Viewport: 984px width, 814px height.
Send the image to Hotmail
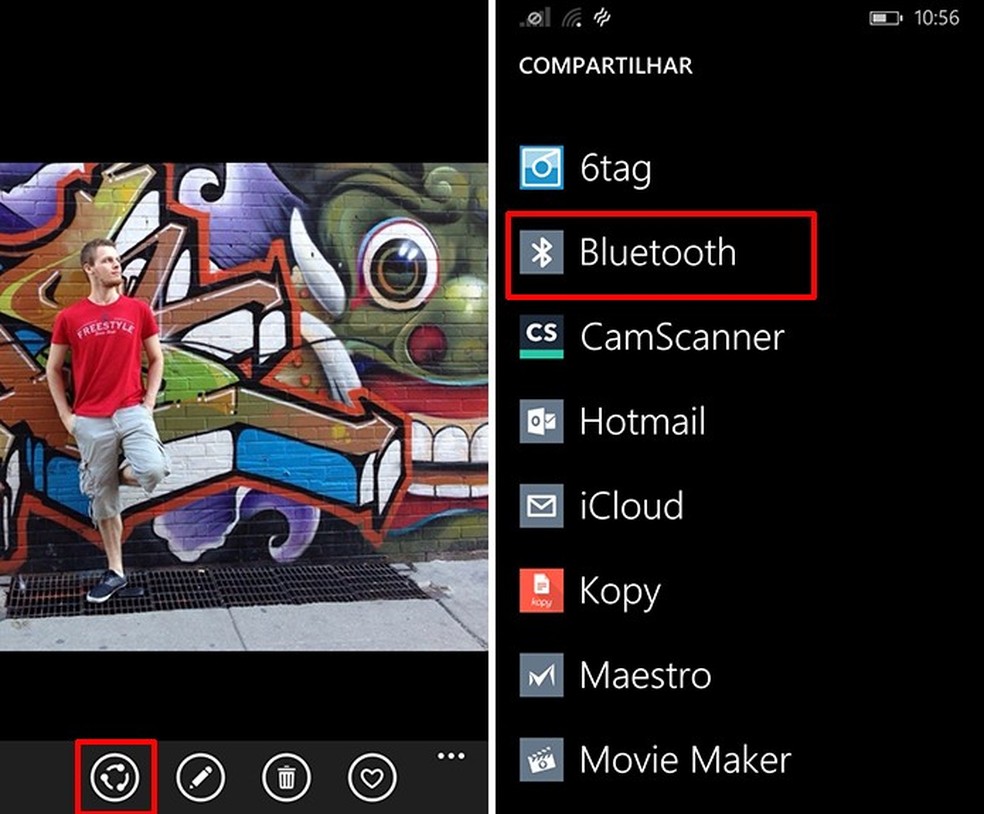click(x=643, y=422)
